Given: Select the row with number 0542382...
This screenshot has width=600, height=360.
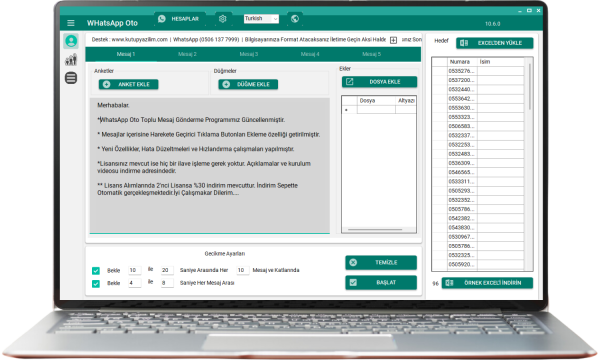Looking at the screenshot, I should point(478,218).
